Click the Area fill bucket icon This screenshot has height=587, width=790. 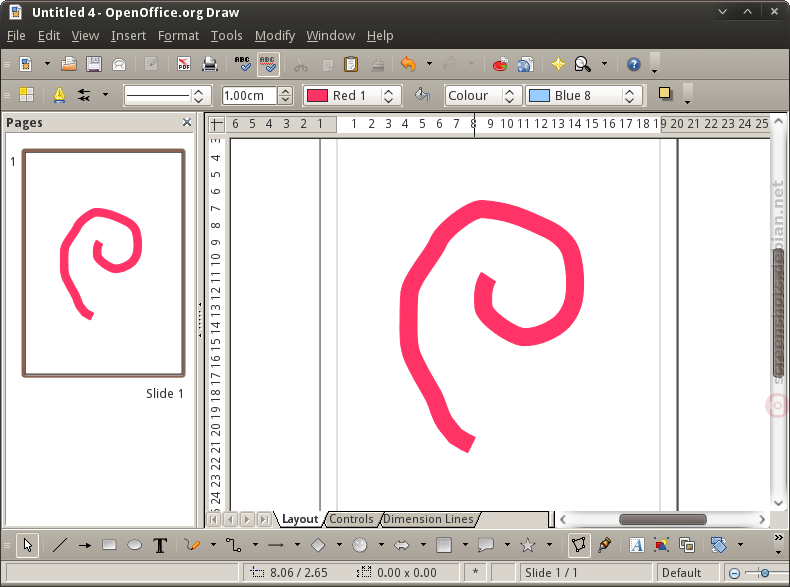click(x=422, y=95)
